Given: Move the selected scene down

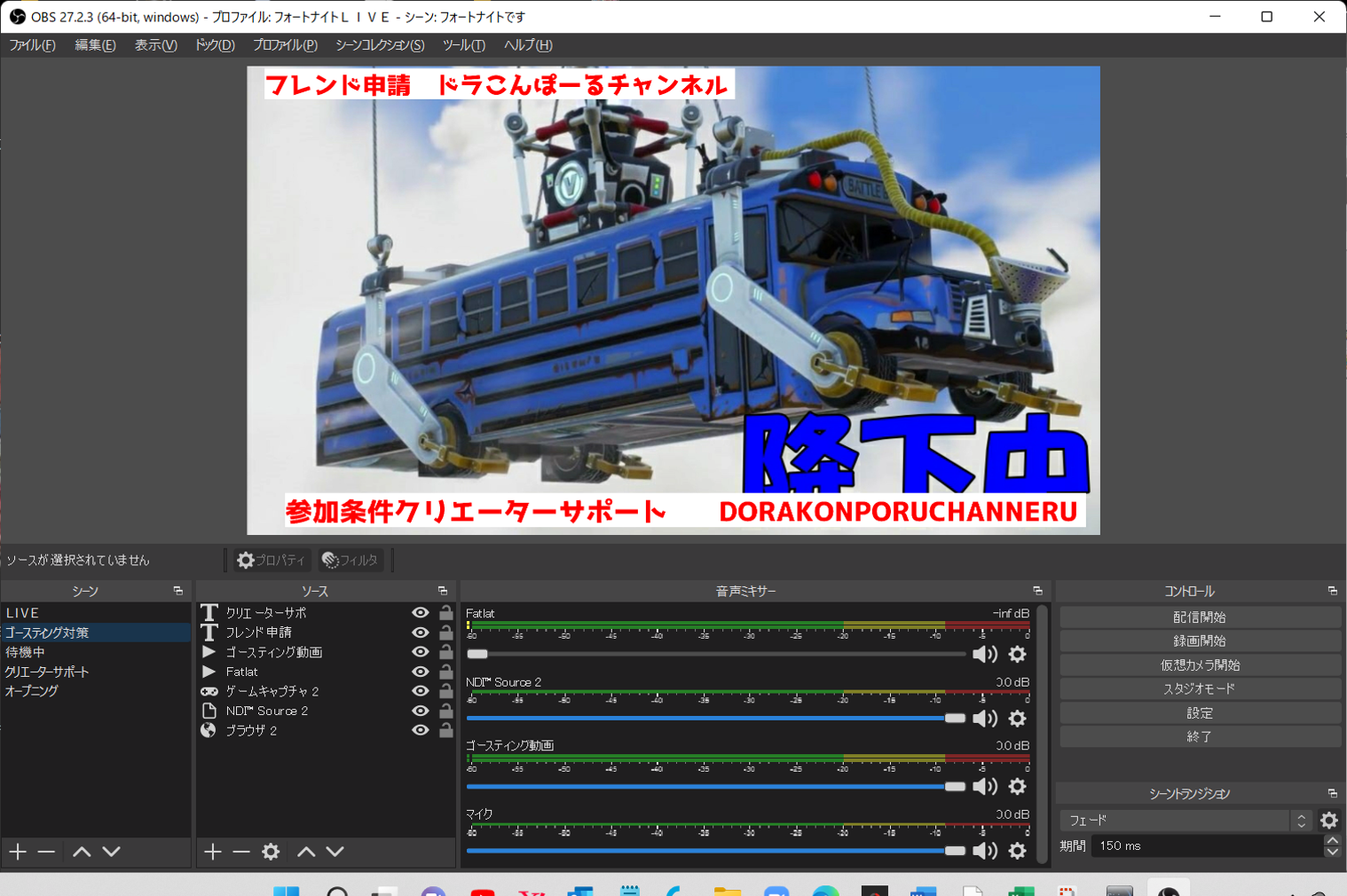Looking at the screenshot, I should (111, 852).
